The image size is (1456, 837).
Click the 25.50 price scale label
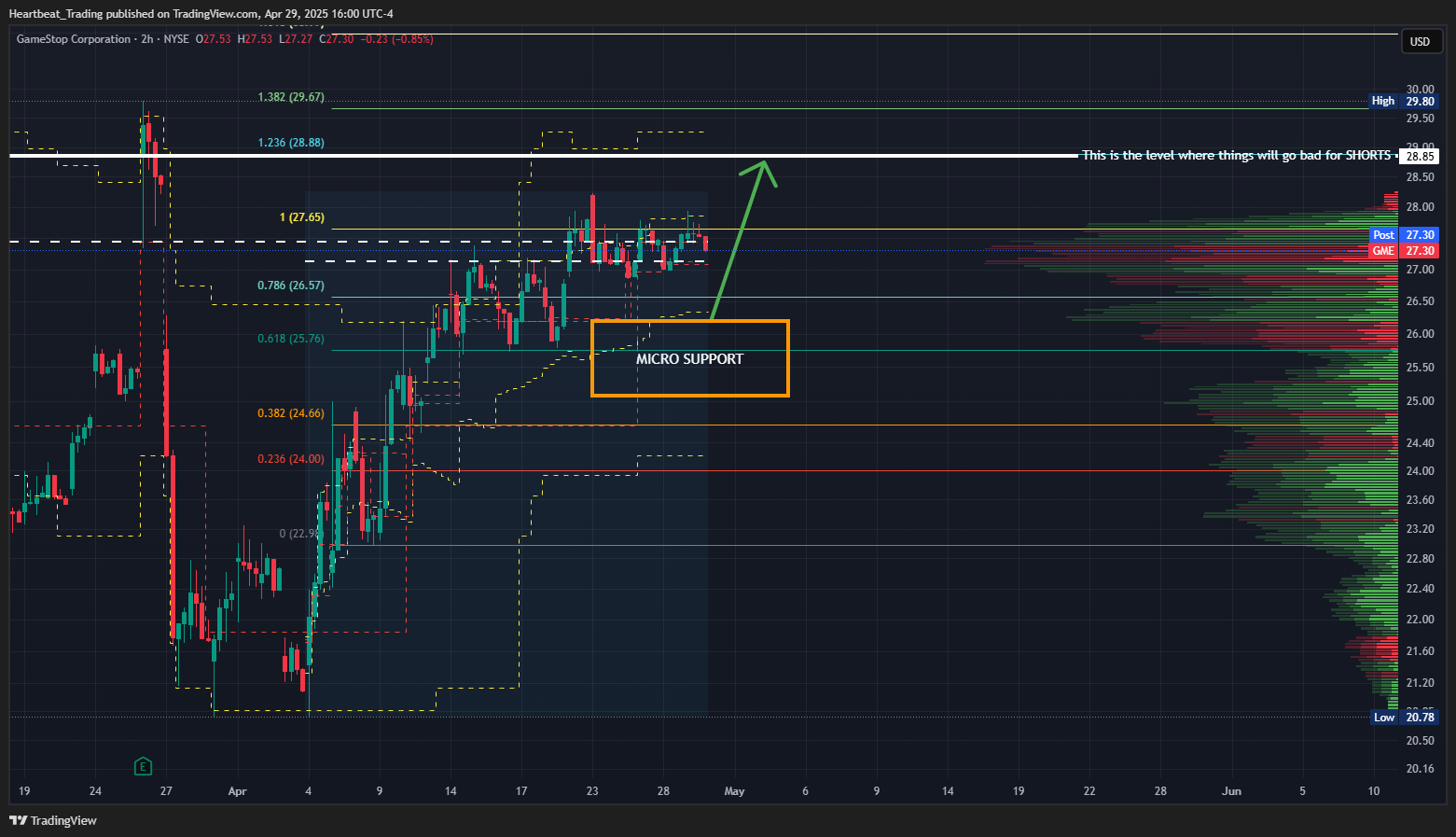[x=1421, y=368]
